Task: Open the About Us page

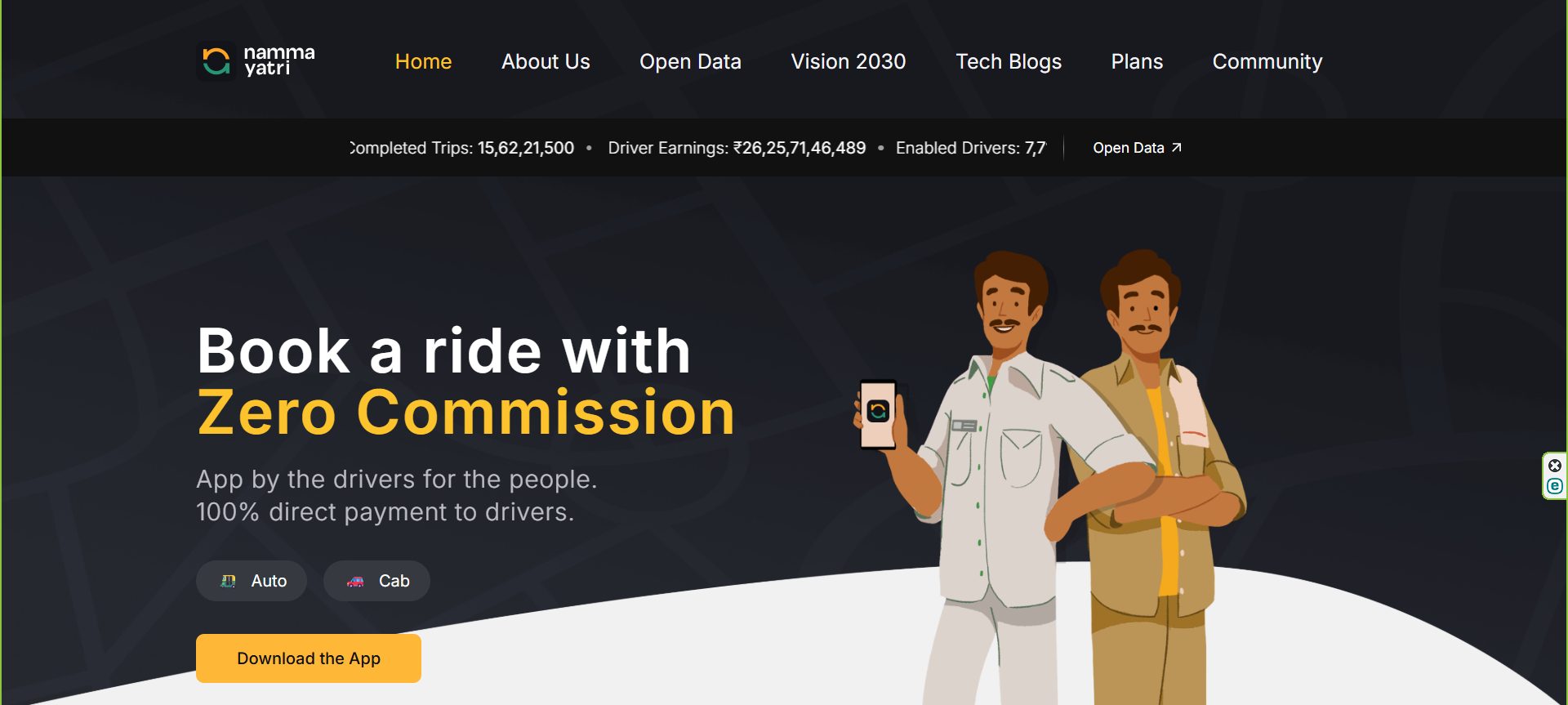Action: [546, 61]
